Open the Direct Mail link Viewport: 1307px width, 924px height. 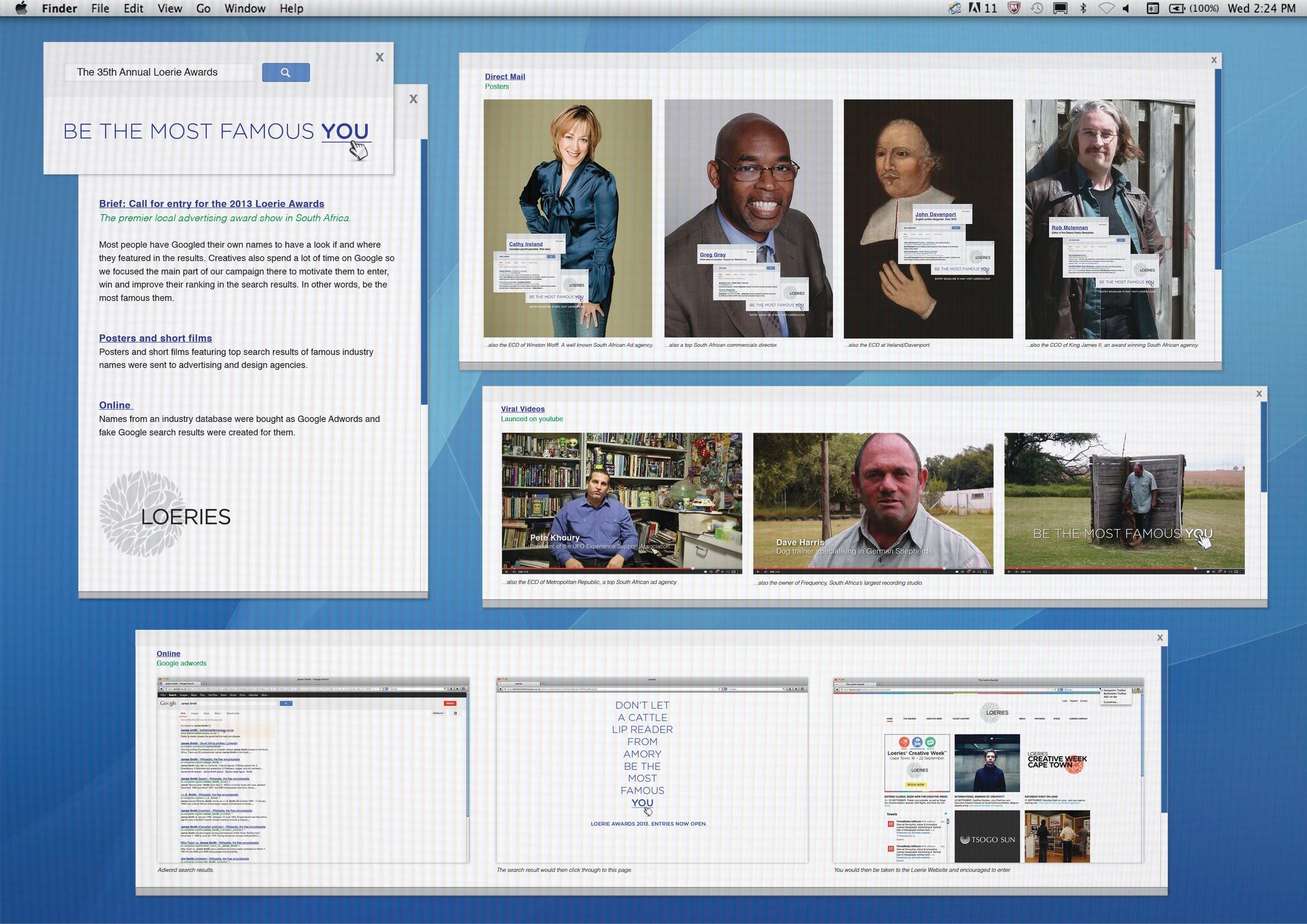click(x=505, y=77)
